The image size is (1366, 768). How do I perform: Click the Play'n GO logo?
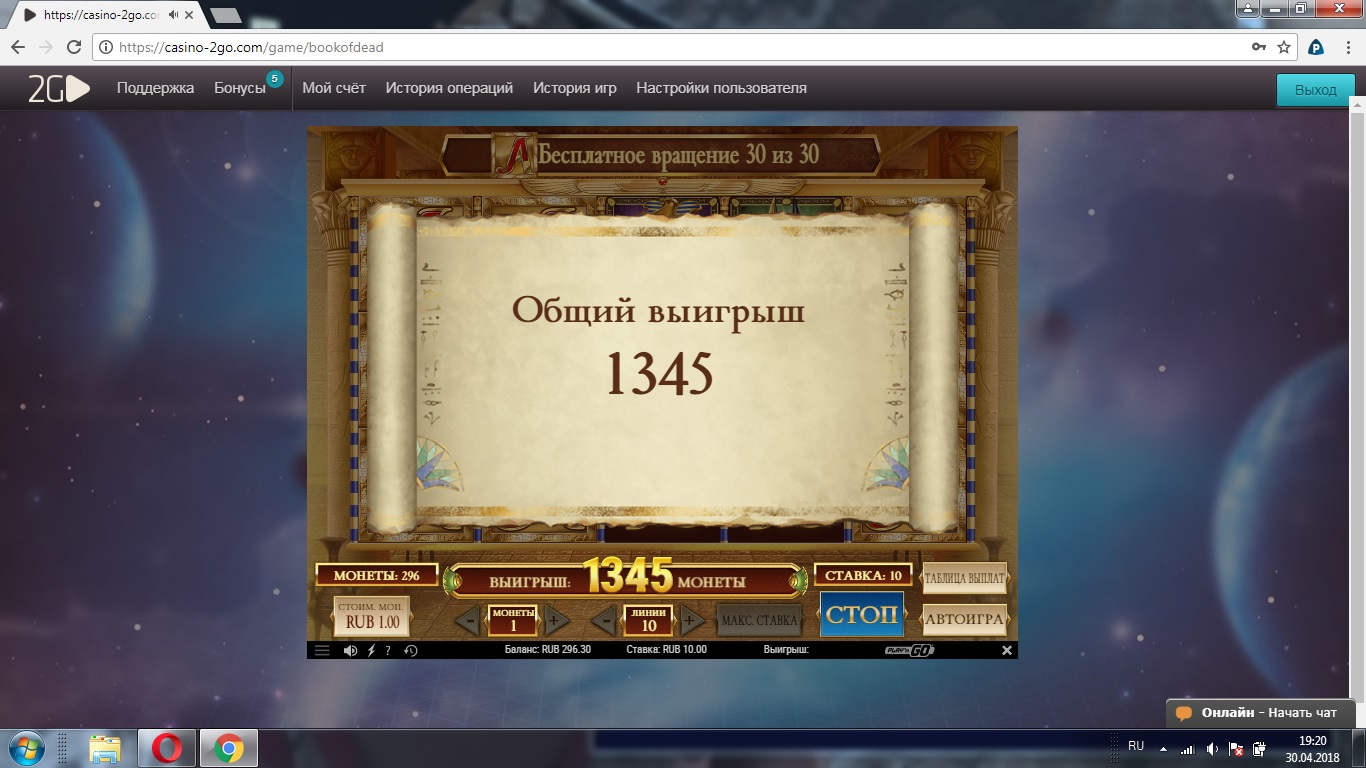pos(909,650)
